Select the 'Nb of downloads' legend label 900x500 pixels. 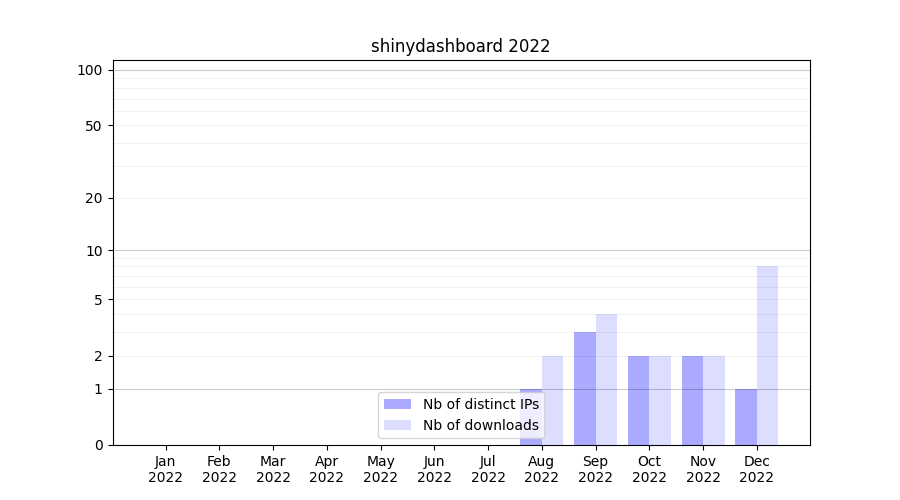point(480,425)
